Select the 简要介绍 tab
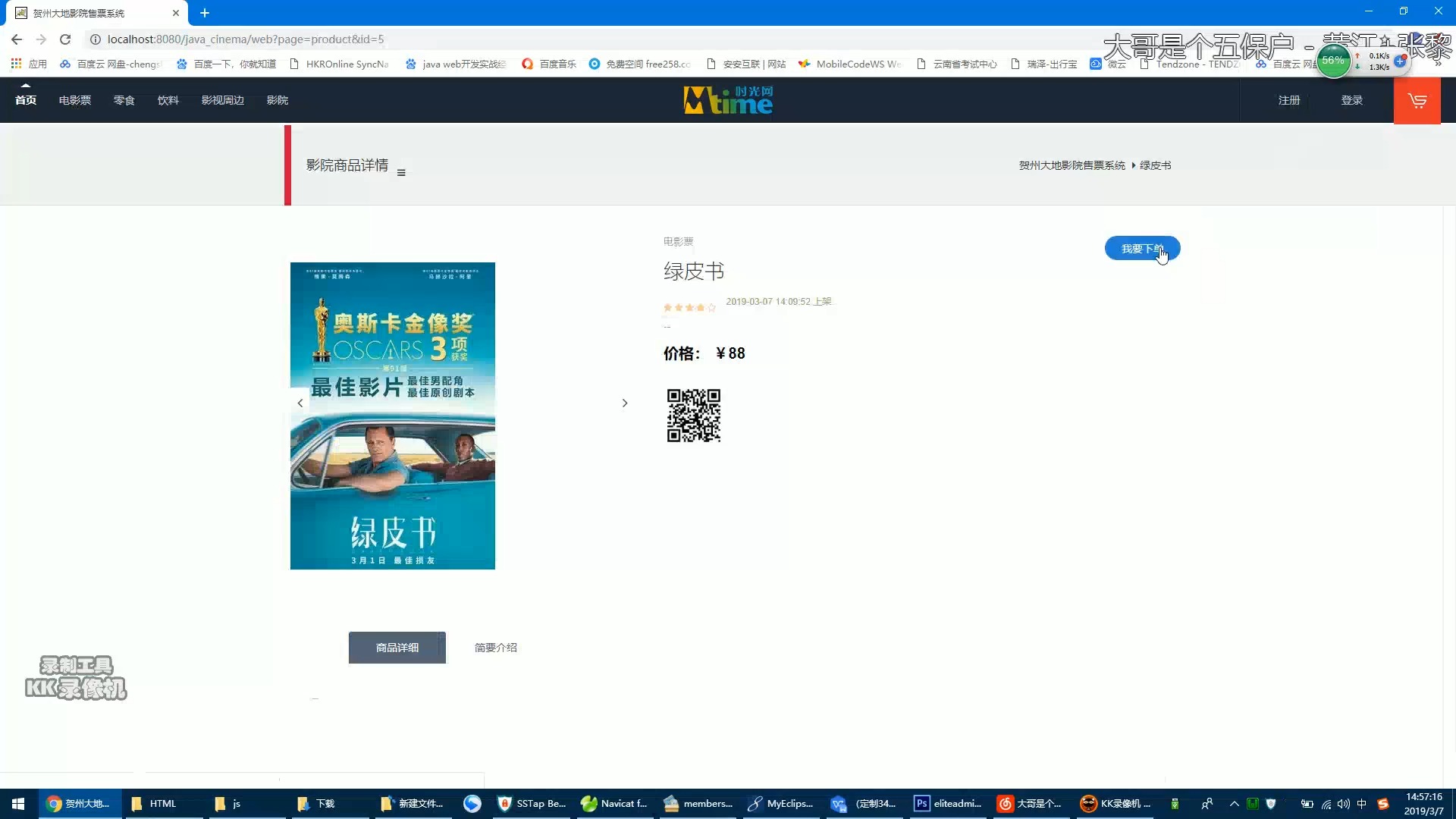The width and height of the screenshot is (1456, 819). pyautogui.click(x=496, y=648)
